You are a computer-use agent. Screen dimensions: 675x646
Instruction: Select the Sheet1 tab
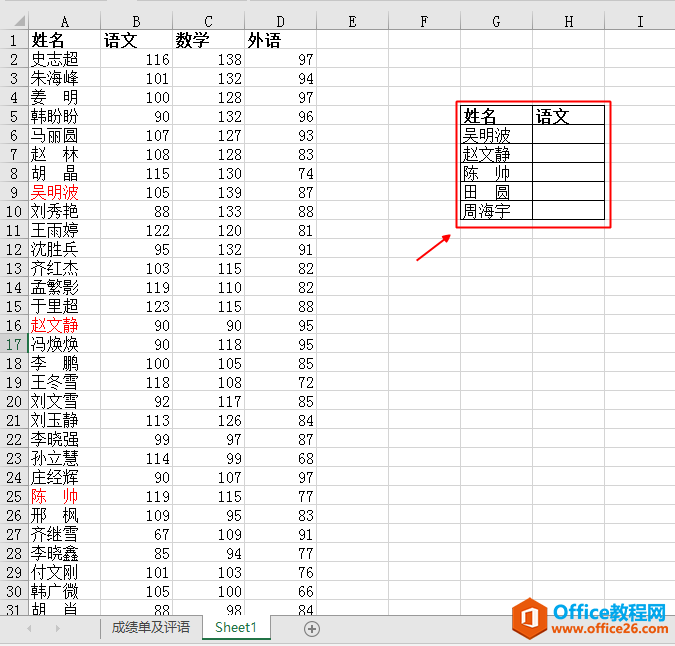236,627
